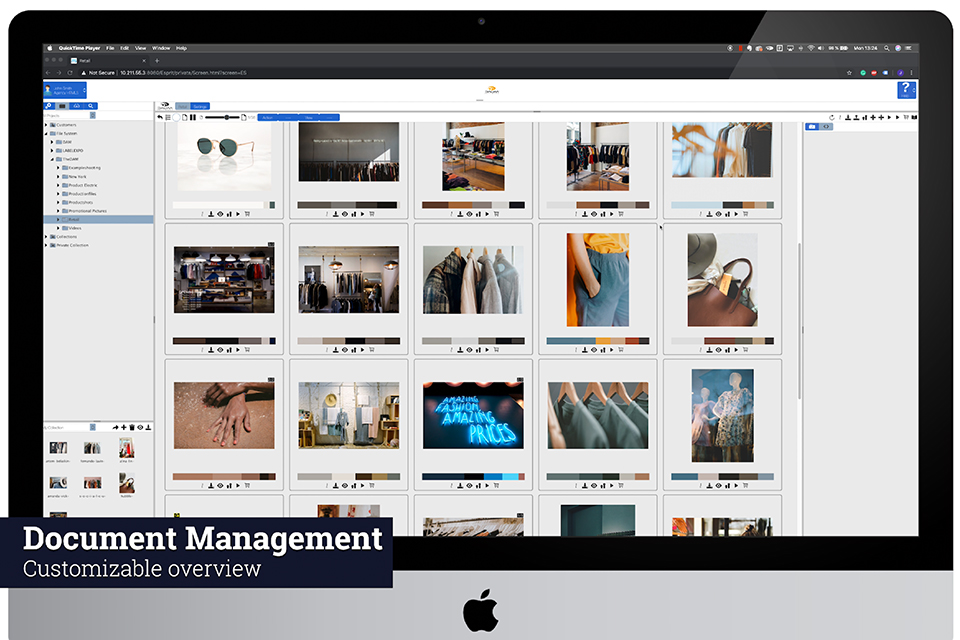
Task: Click the bookmark star icon in the address bar
Action: click(x=849, y=72)
